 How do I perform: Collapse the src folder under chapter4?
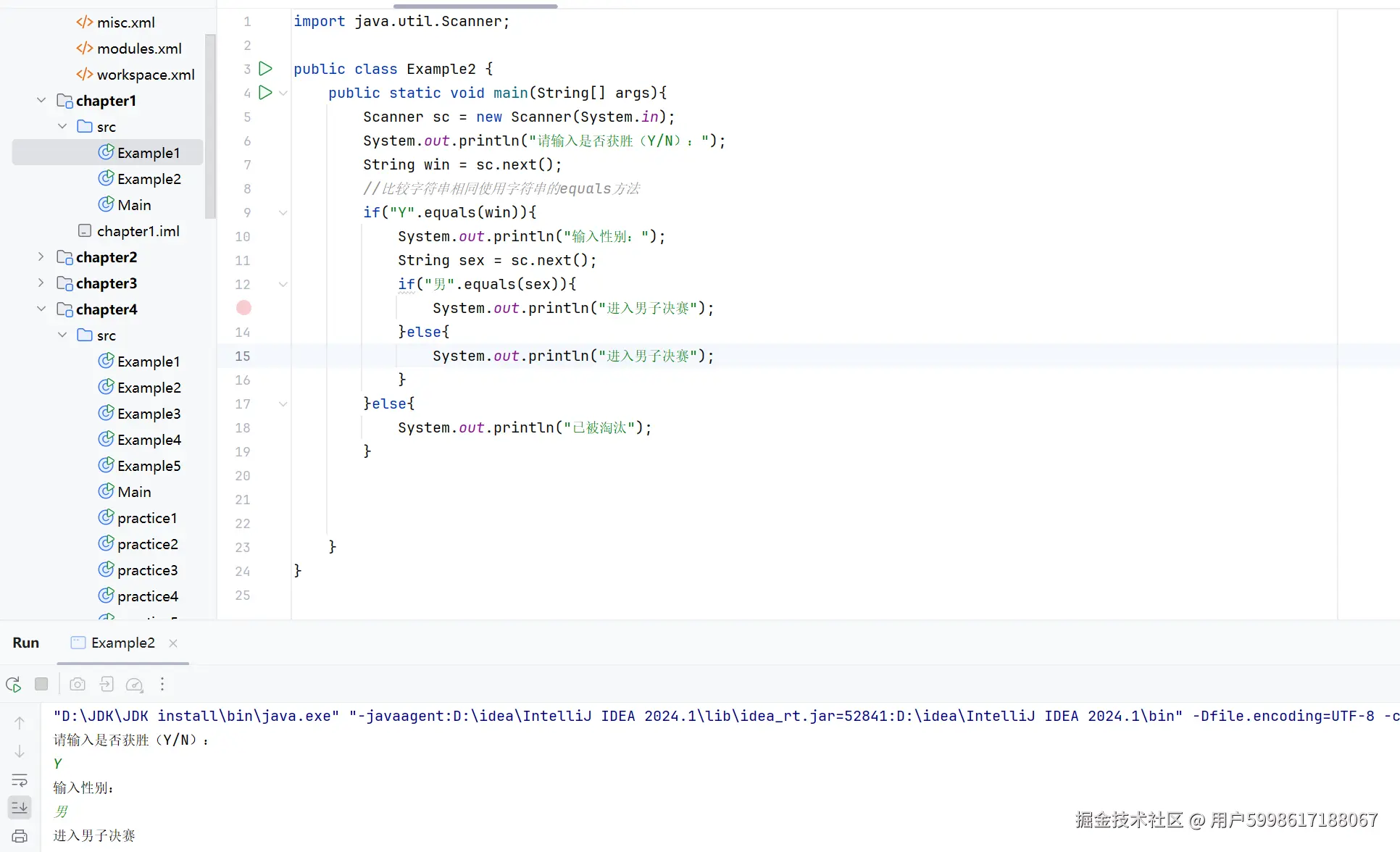coord(62,335)
